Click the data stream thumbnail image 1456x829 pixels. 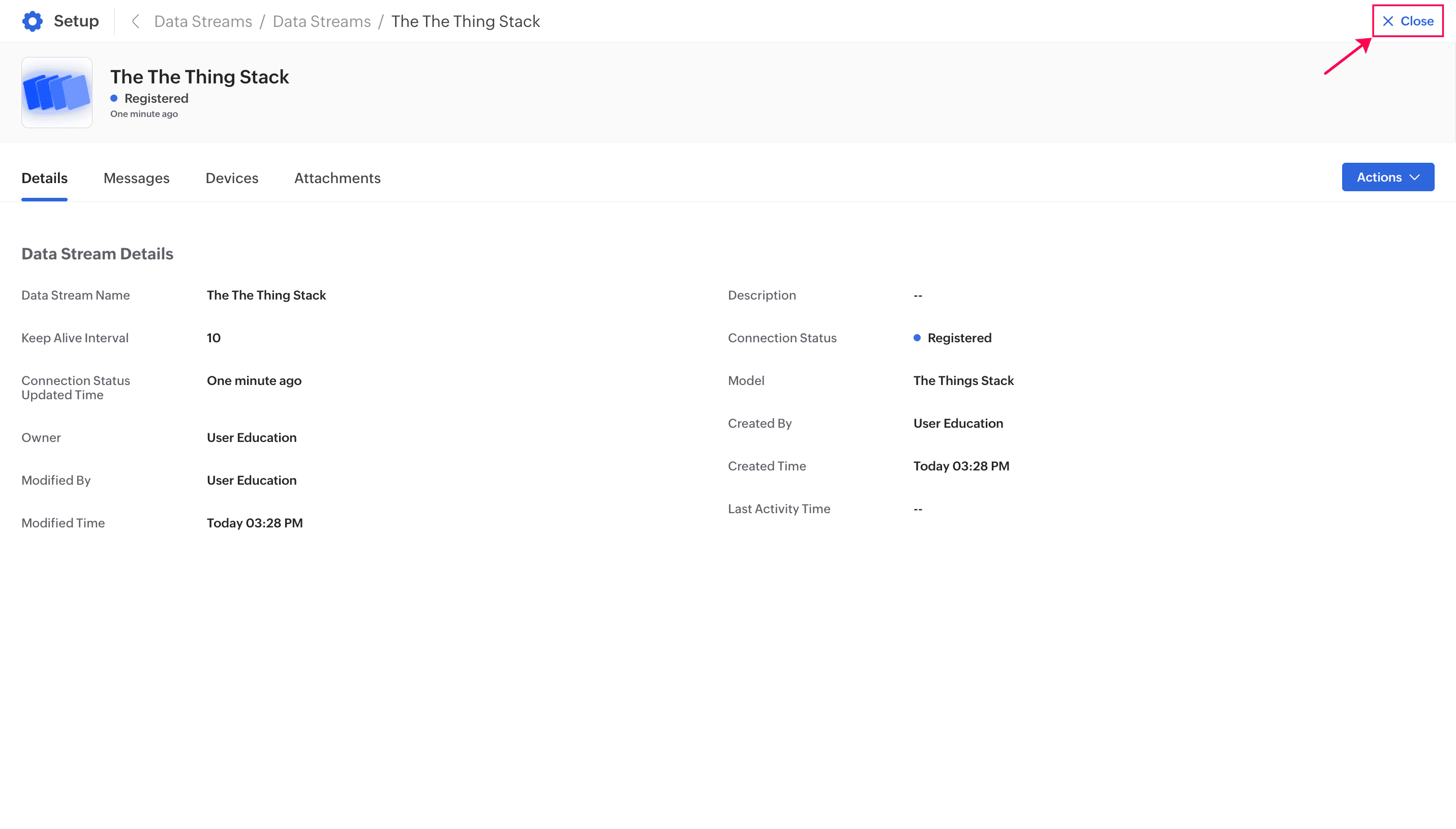[x=56, y=92]
